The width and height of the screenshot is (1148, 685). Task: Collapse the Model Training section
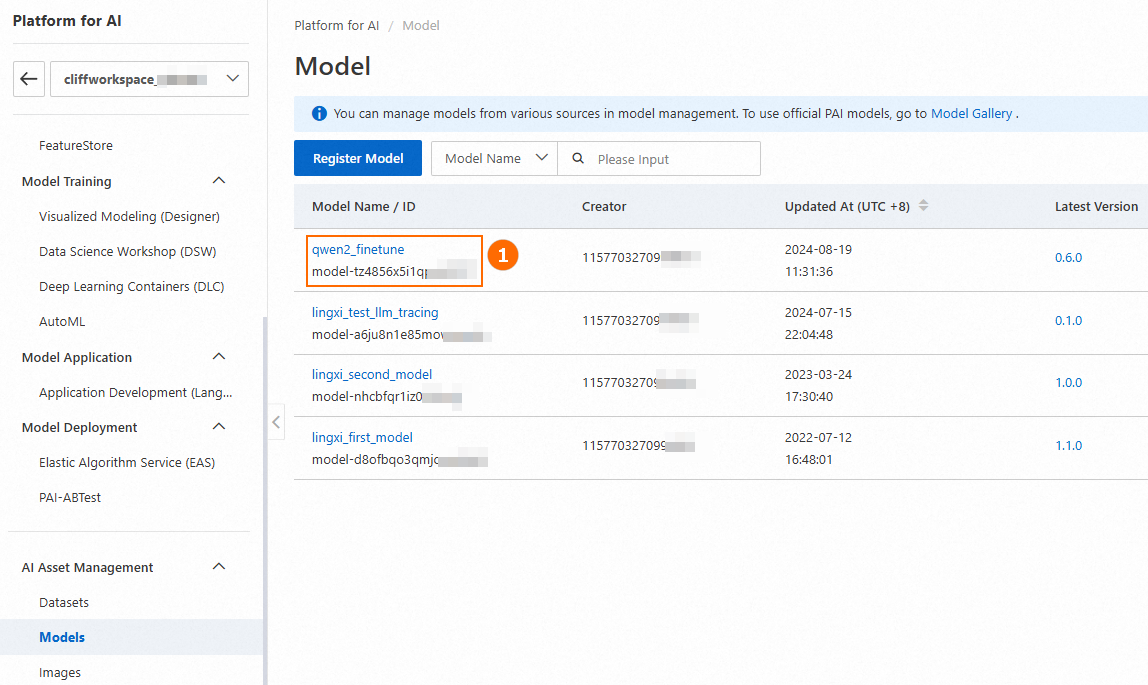(219, 181)
